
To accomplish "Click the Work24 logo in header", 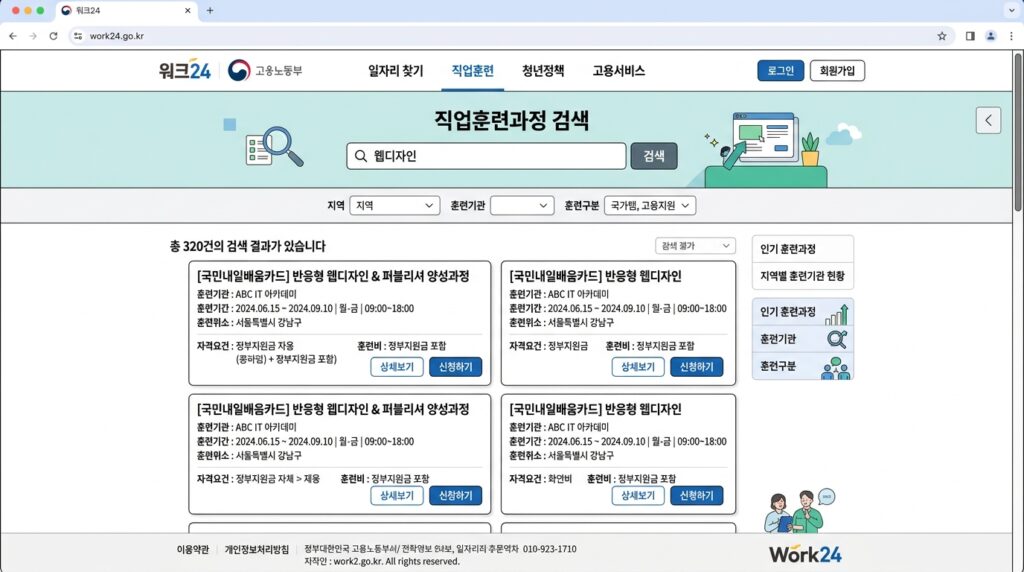I will 185,71.
